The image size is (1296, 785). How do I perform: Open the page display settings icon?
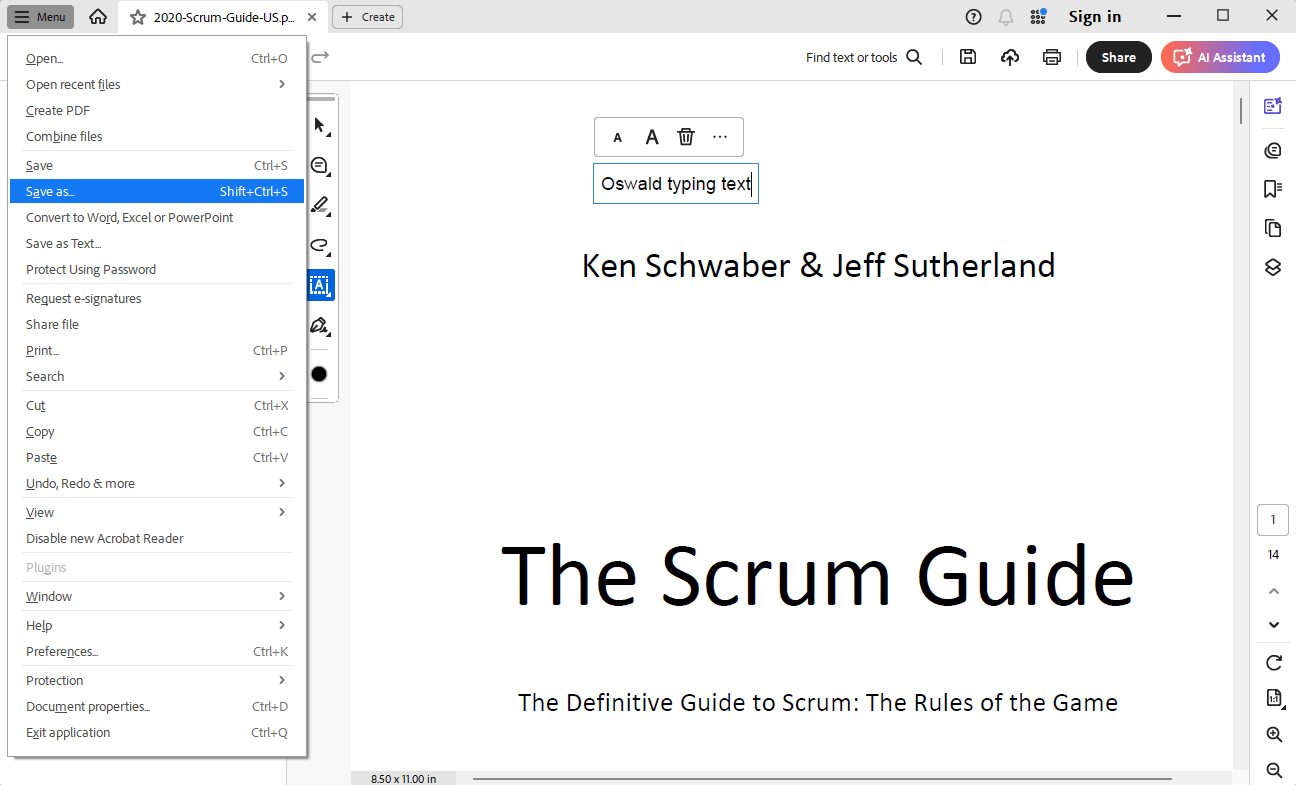[1274, 698]
